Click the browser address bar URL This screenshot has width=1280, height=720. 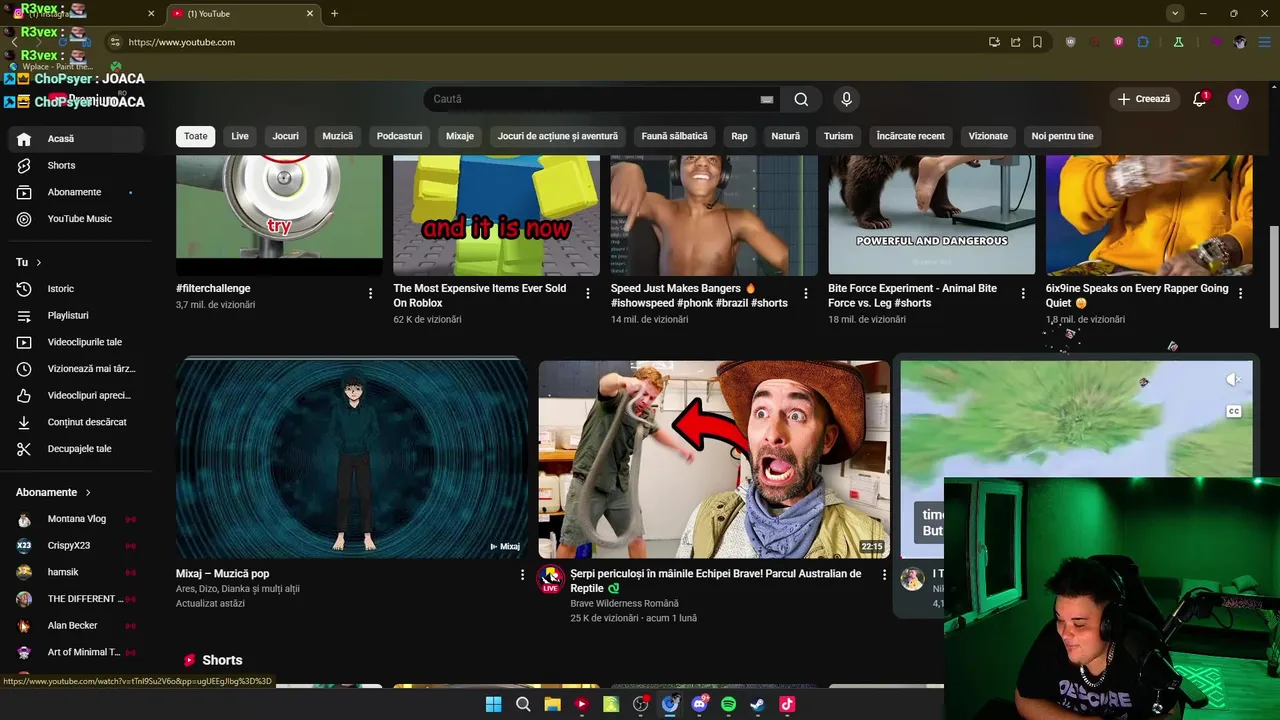coord(182,42)
